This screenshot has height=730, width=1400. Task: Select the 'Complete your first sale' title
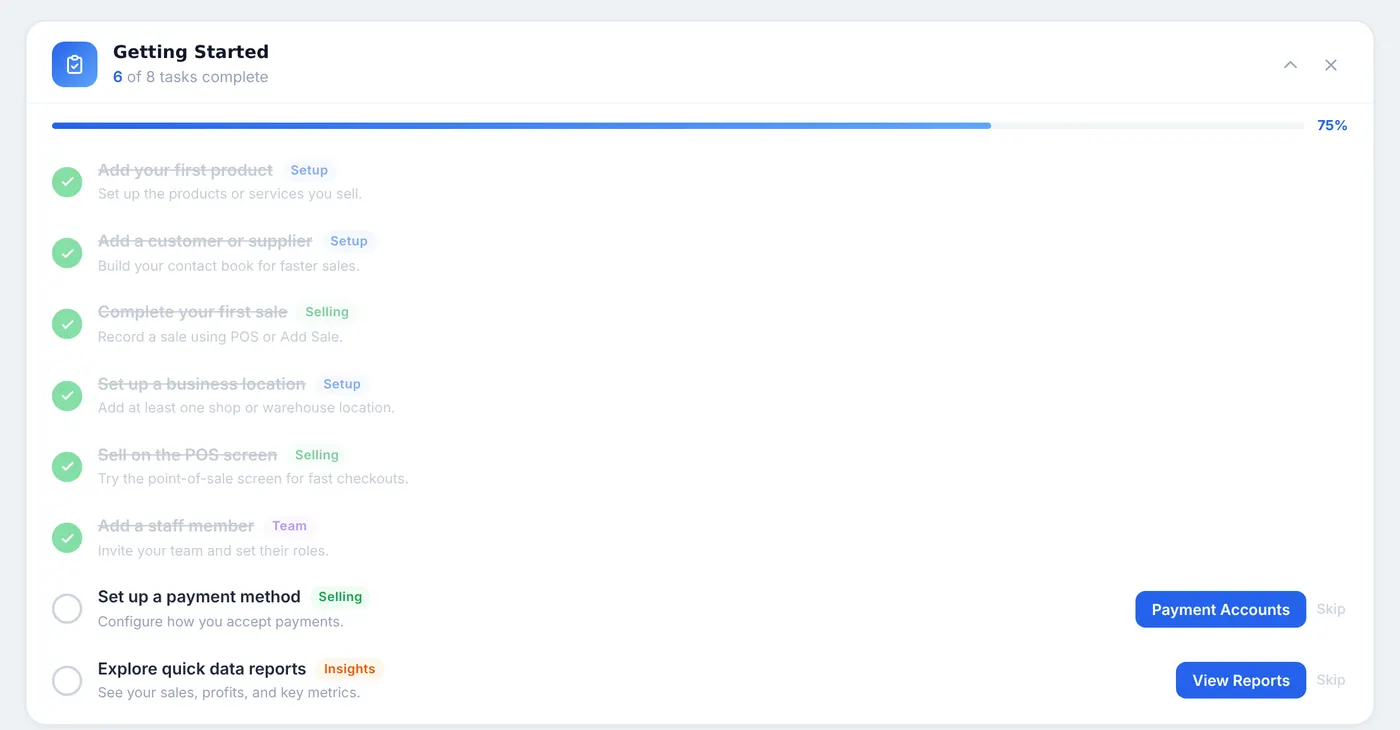(193, 312)
